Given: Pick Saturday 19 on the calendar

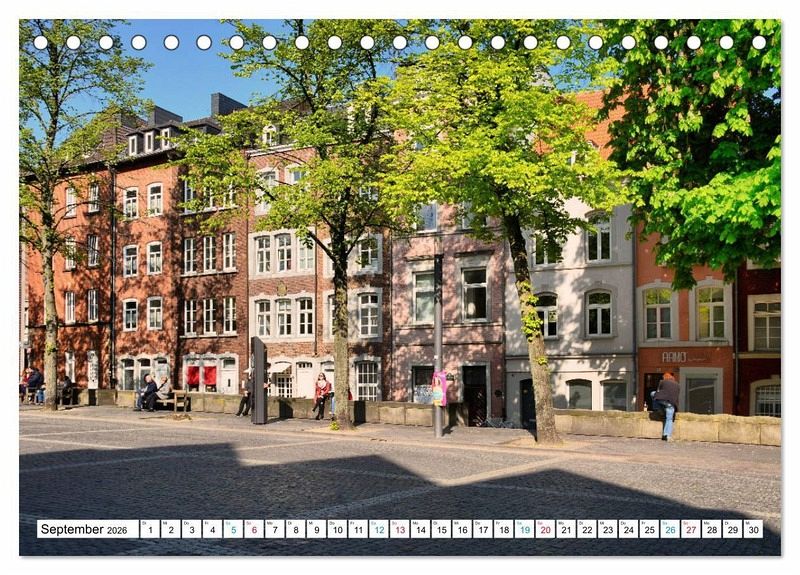Looking at the screenshot, I should [x=524, y=529].
